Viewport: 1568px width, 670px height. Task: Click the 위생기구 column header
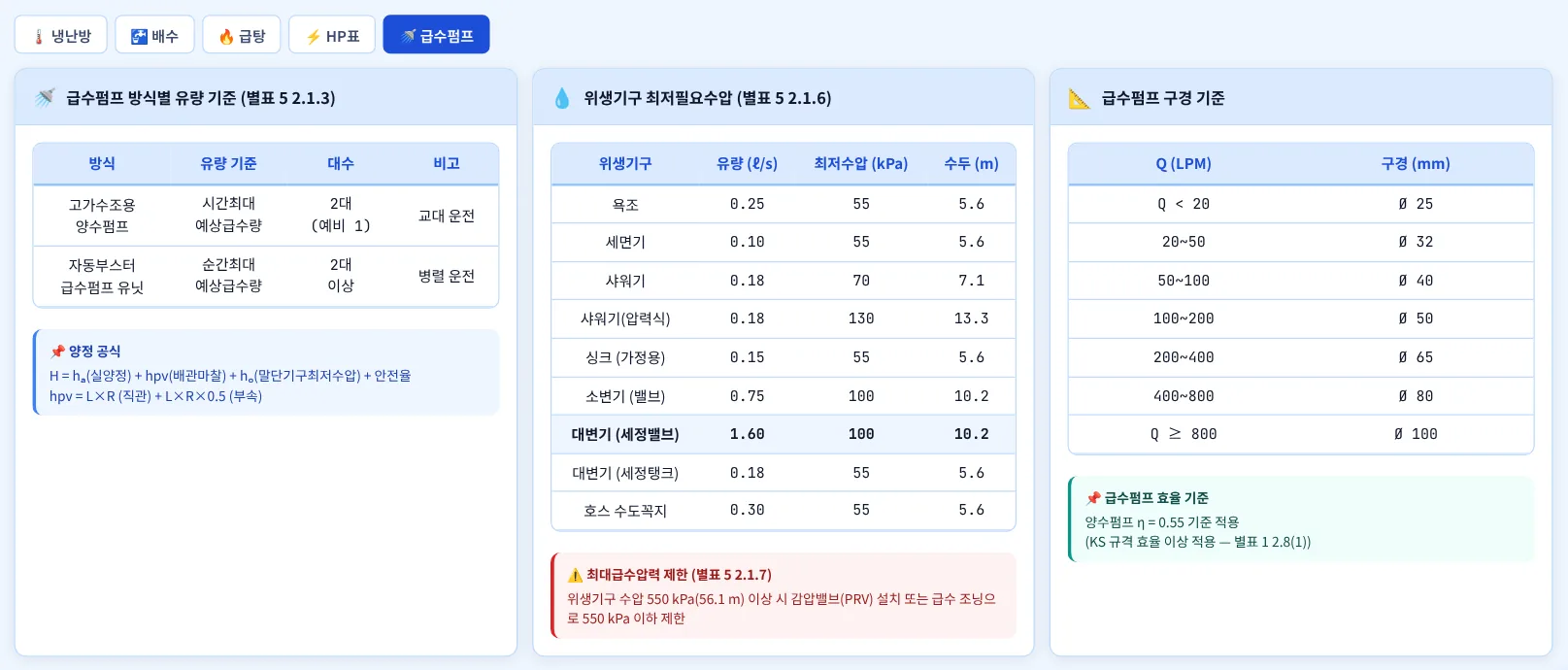tap(625, 164)
